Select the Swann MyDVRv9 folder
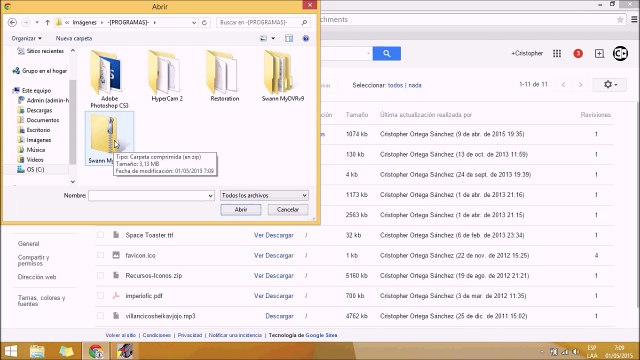The width and height of the screenshot is (640, 360). click(282, 76)
